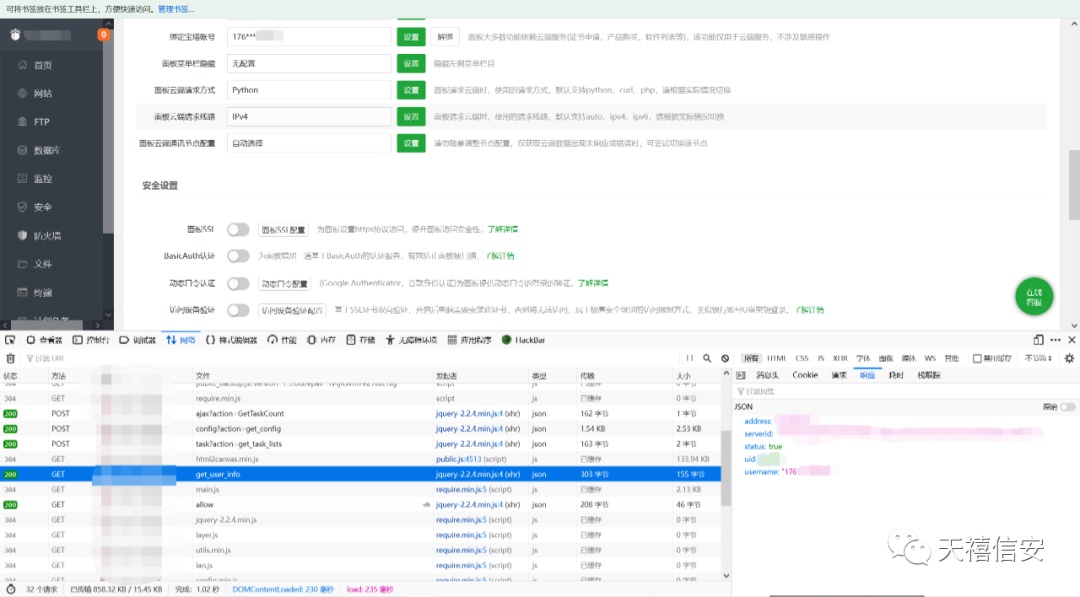
Task: Click the 文件 folder icon in sidebar
Action: (22, 264)
